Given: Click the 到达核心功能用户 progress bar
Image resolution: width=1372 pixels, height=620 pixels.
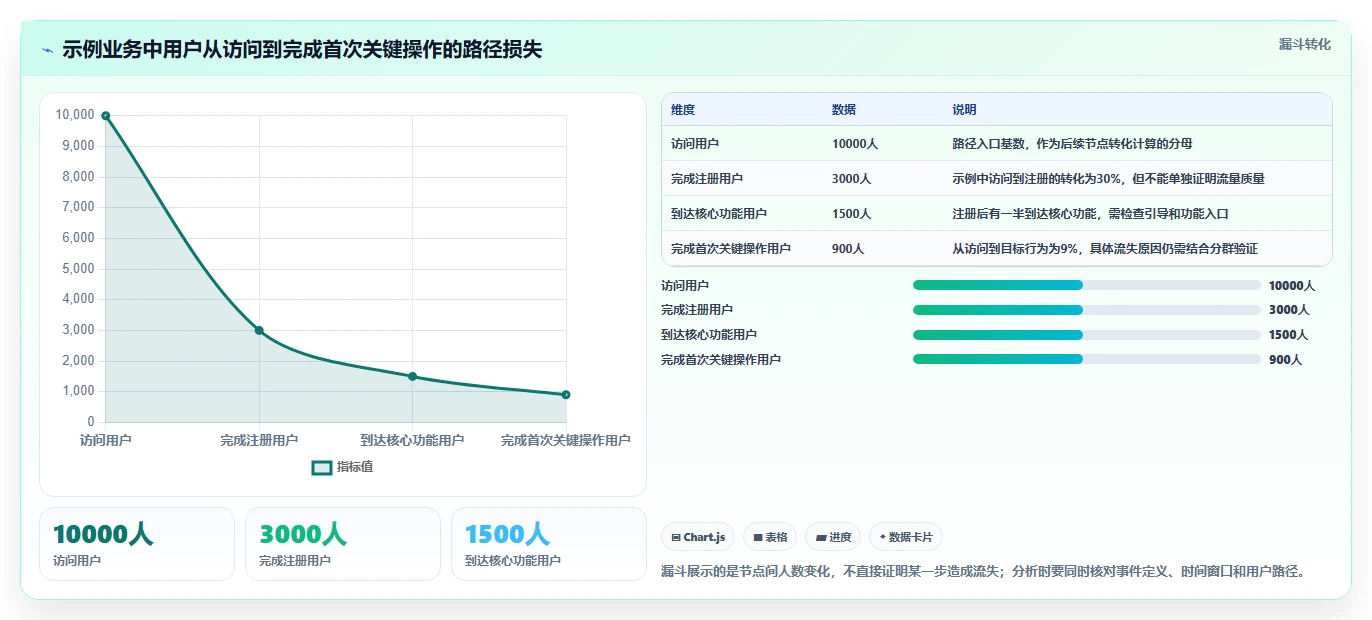Looking at the screenshot, I should [1086, 335].
